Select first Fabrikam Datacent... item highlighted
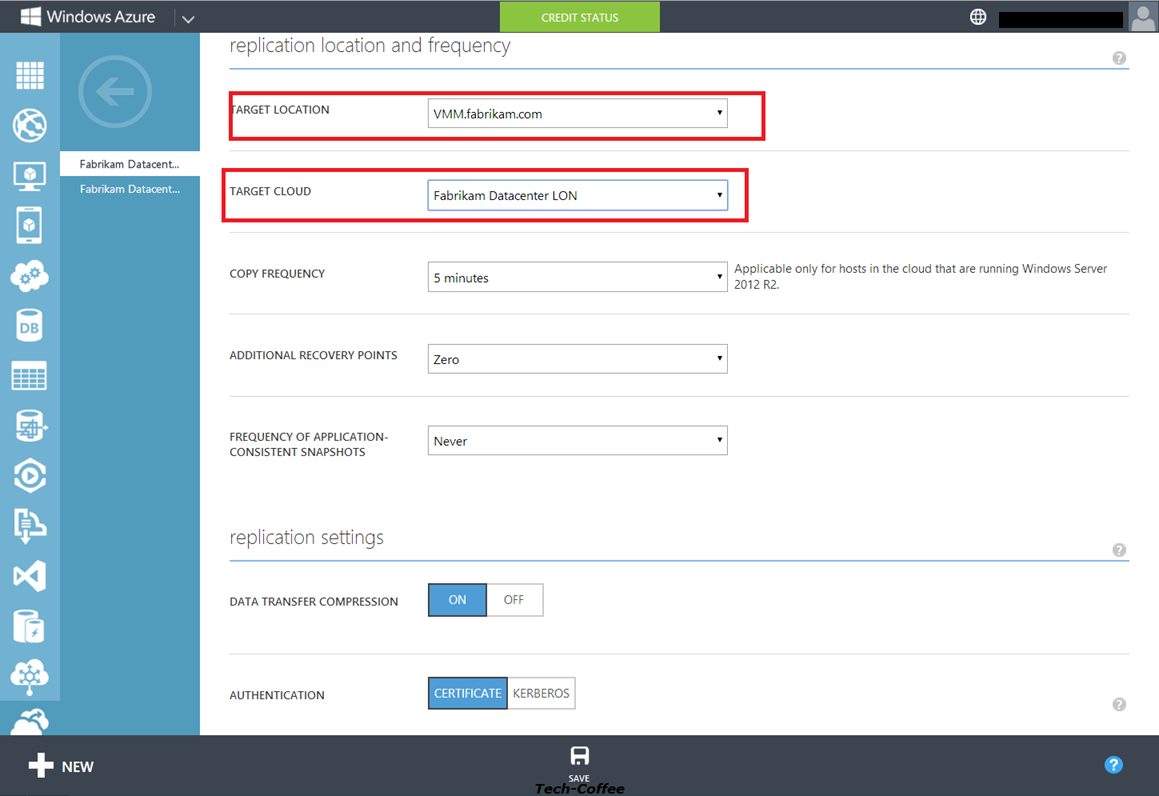 tap(129, 164)
